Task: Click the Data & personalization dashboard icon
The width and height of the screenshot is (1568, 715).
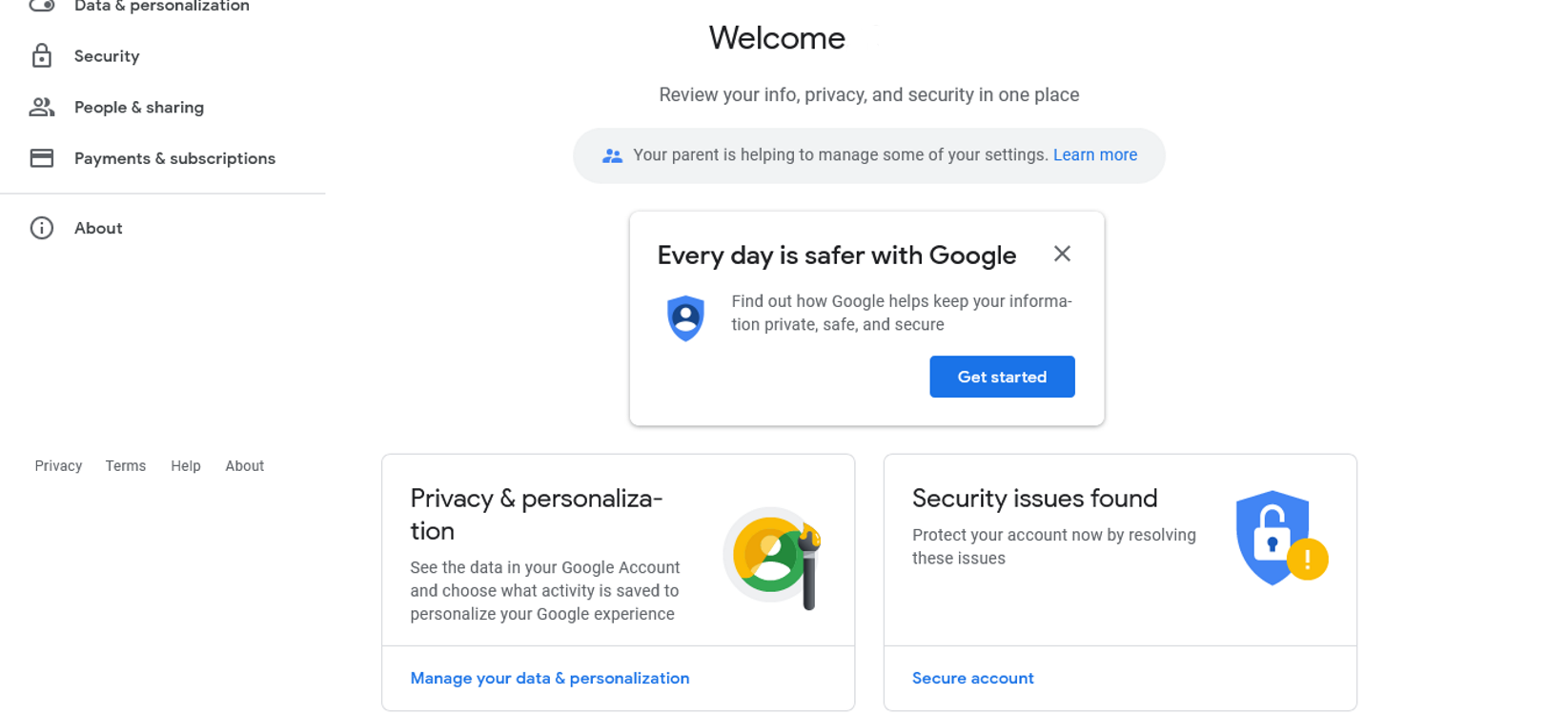Action: pyautogui.click(x=42, y=6)
